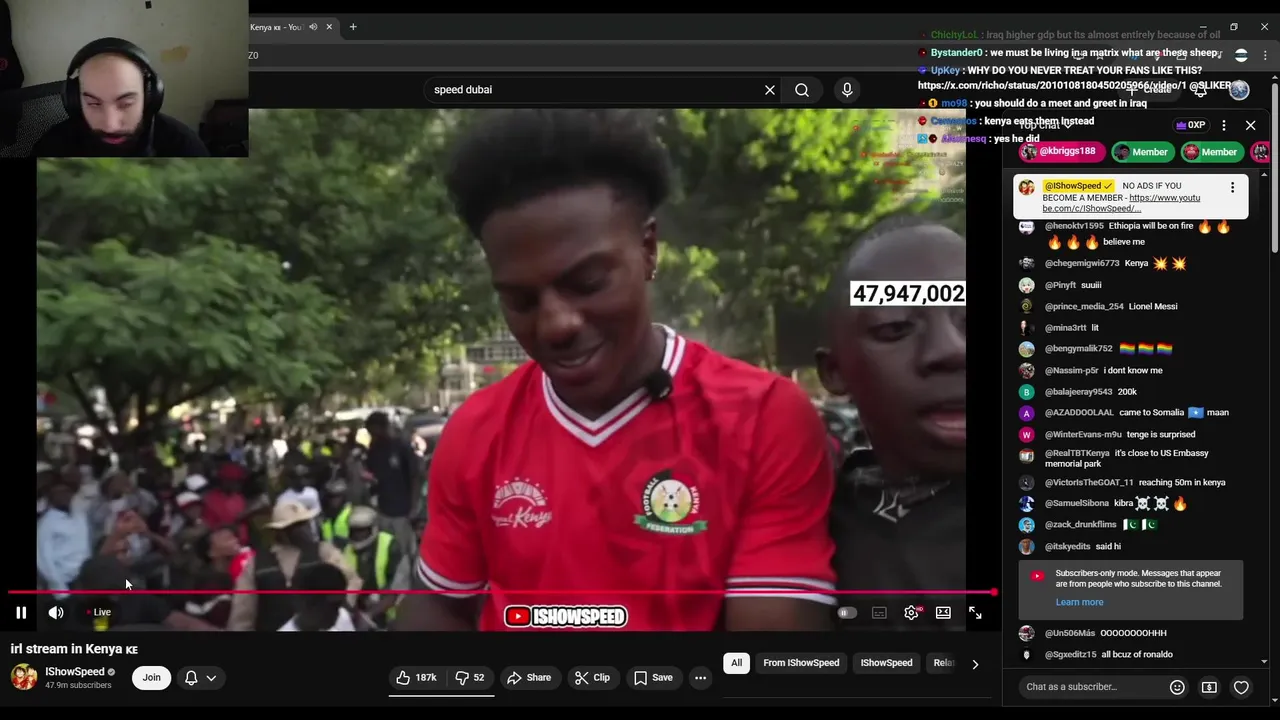Join the IShowSpeed channel membership
The image size is (1280, 720).
[x=151, y=678]
